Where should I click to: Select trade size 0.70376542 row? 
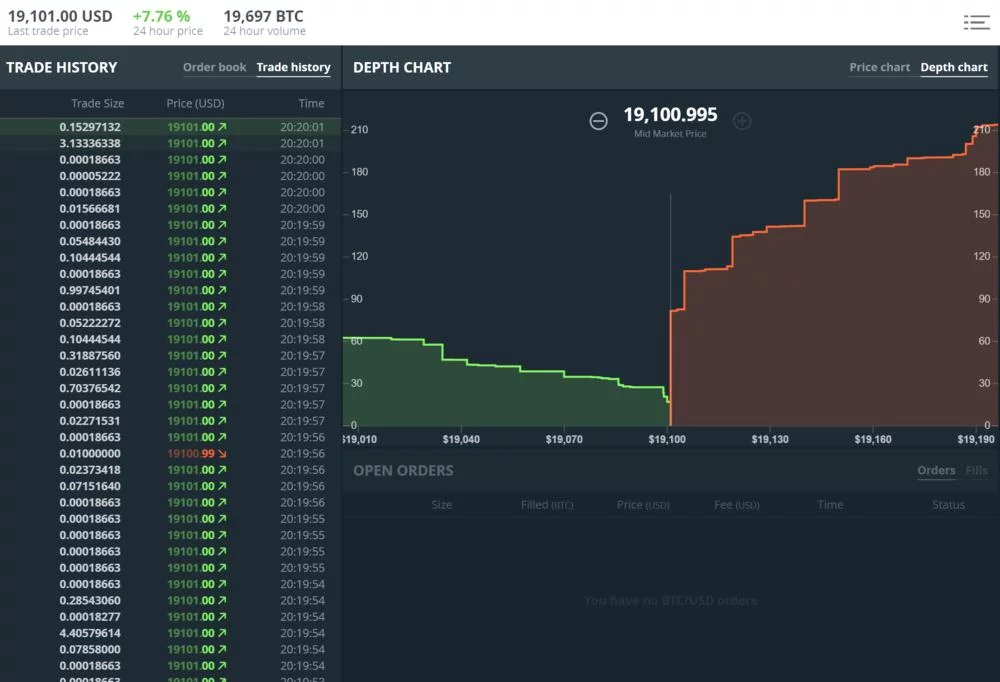point(170,388)
